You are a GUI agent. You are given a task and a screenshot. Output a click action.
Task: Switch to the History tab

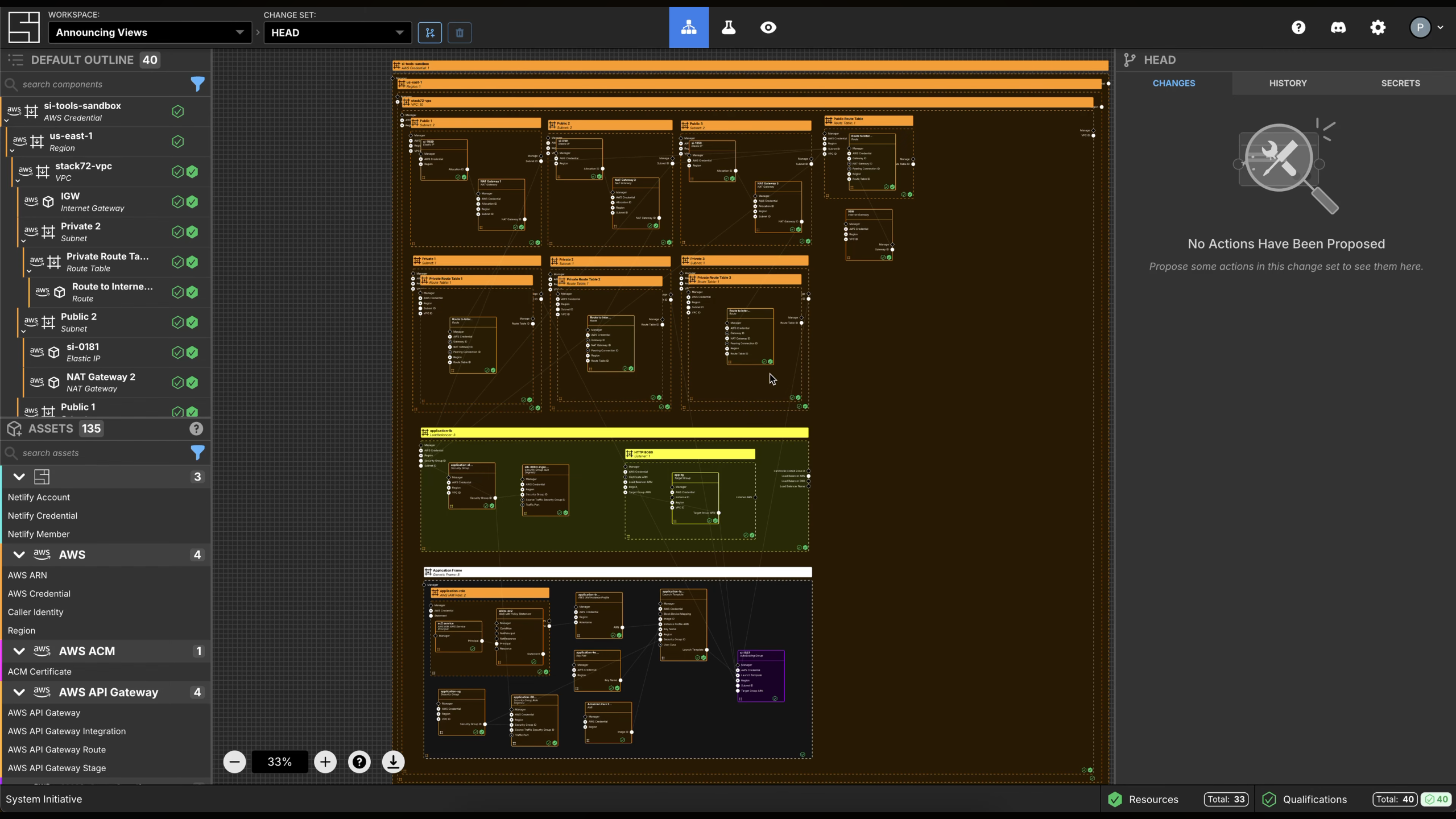pos(1288,83)
